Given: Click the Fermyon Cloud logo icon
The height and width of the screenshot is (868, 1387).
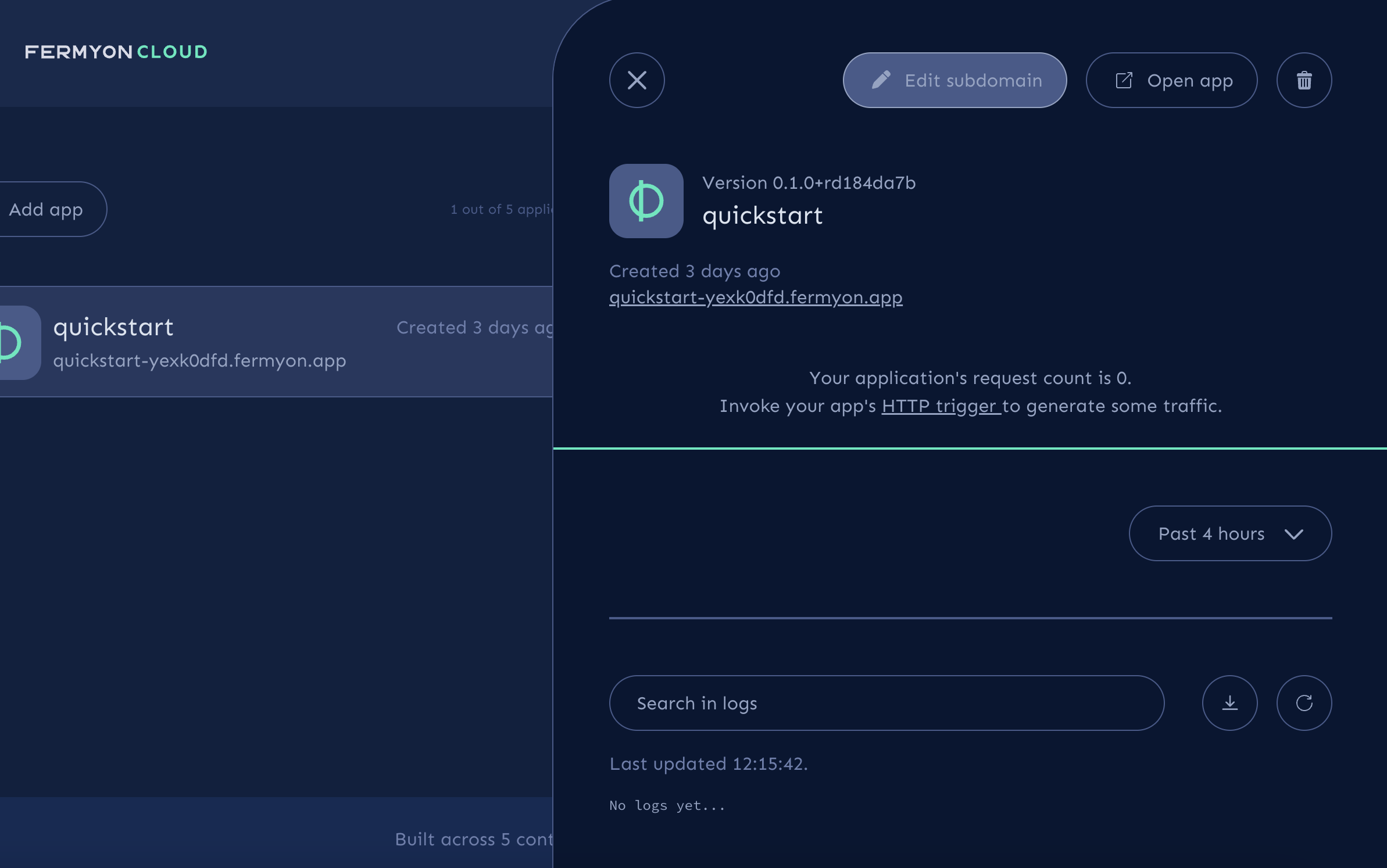Looking at the screenshot, I should [x=116, y=50].
